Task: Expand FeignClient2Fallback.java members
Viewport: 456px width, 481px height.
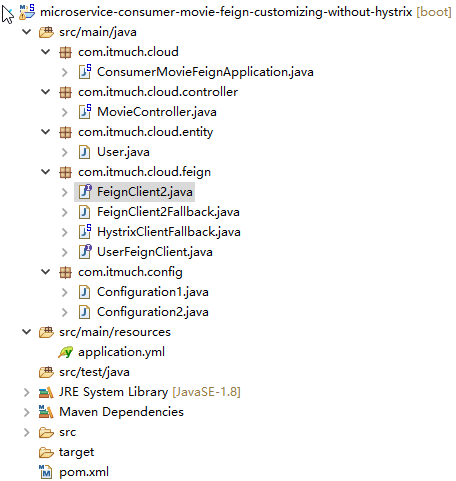Action: point(65,212)
